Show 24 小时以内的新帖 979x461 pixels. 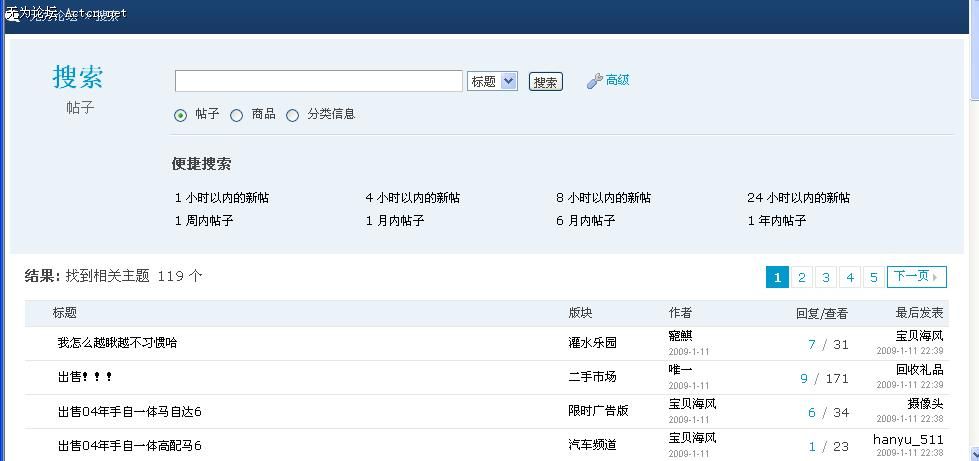tap(798, 198)
